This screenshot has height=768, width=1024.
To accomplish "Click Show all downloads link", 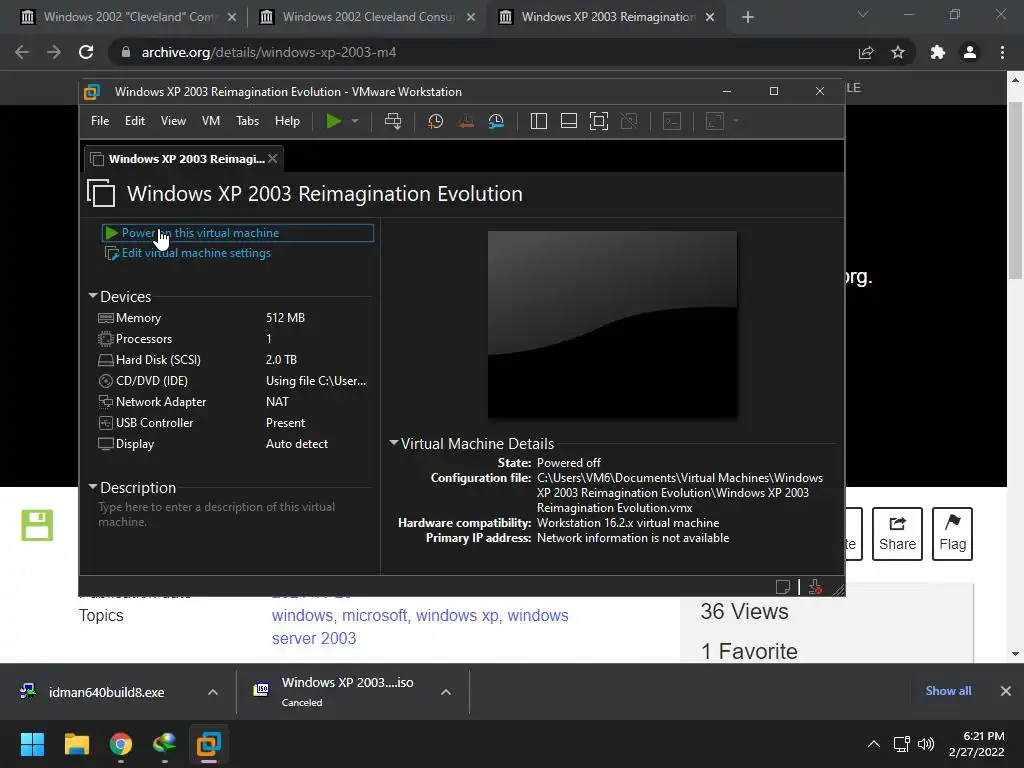I will point(948,691).
